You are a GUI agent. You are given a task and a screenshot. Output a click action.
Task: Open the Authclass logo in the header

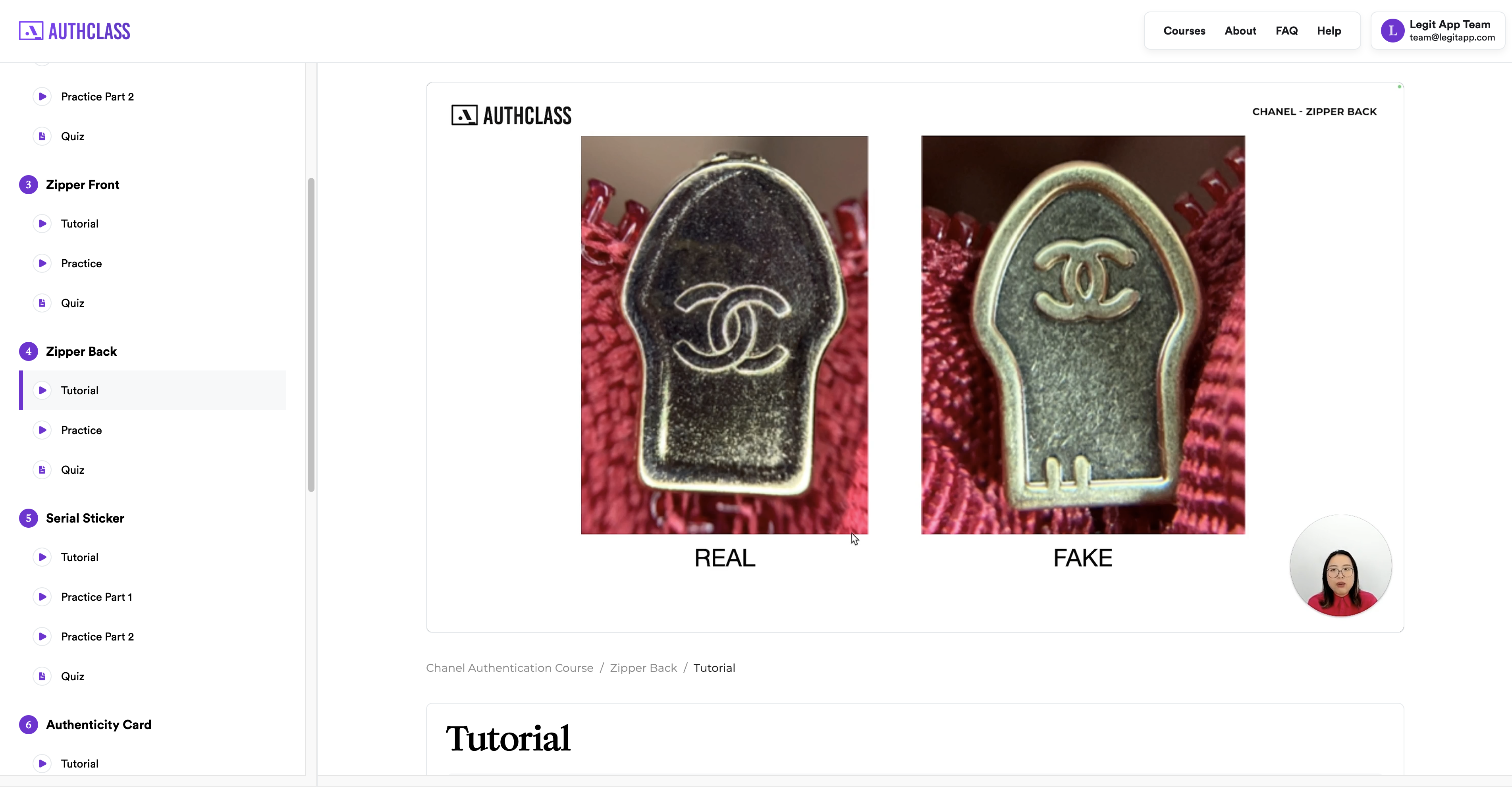(x=75, y=31)
